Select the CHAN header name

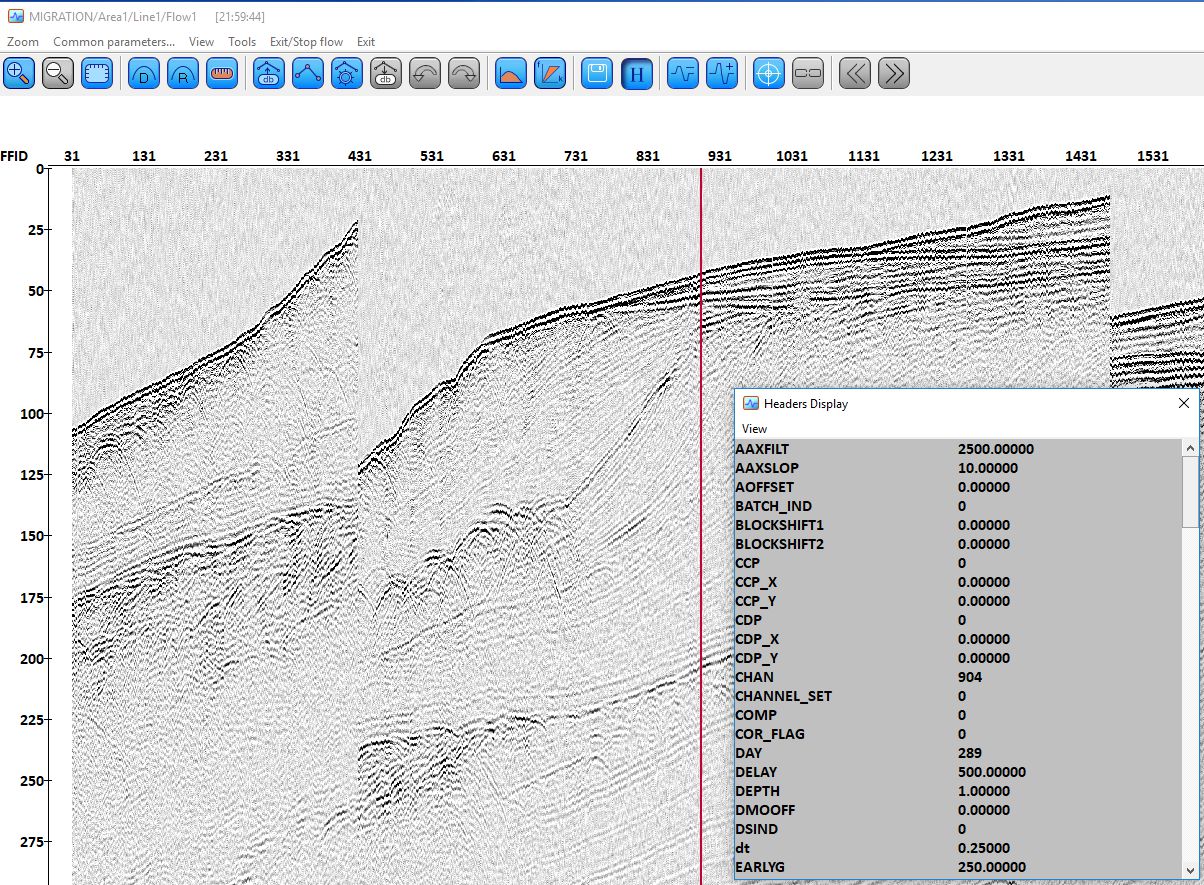754,677
